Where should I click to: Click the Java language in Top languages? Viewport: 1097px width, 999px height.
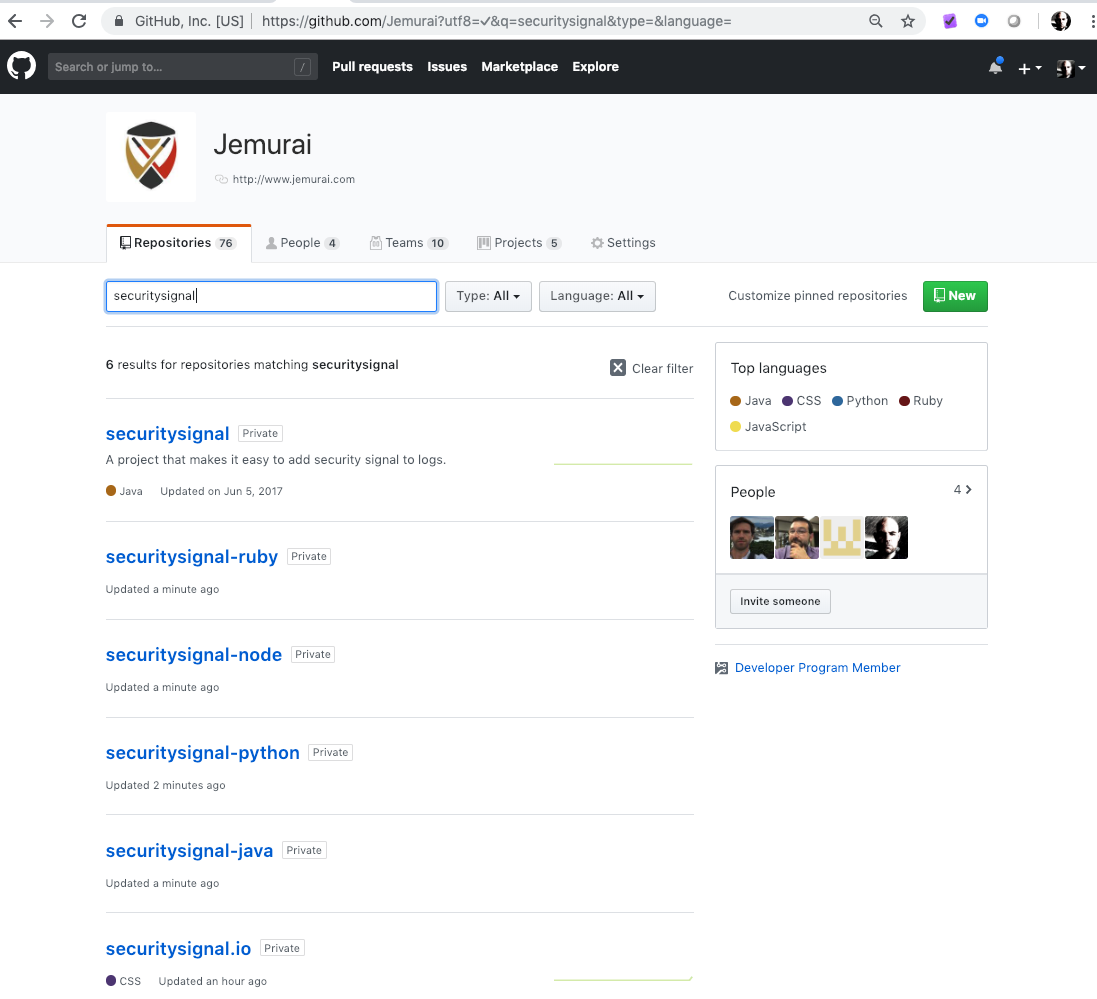pos(751,401)
